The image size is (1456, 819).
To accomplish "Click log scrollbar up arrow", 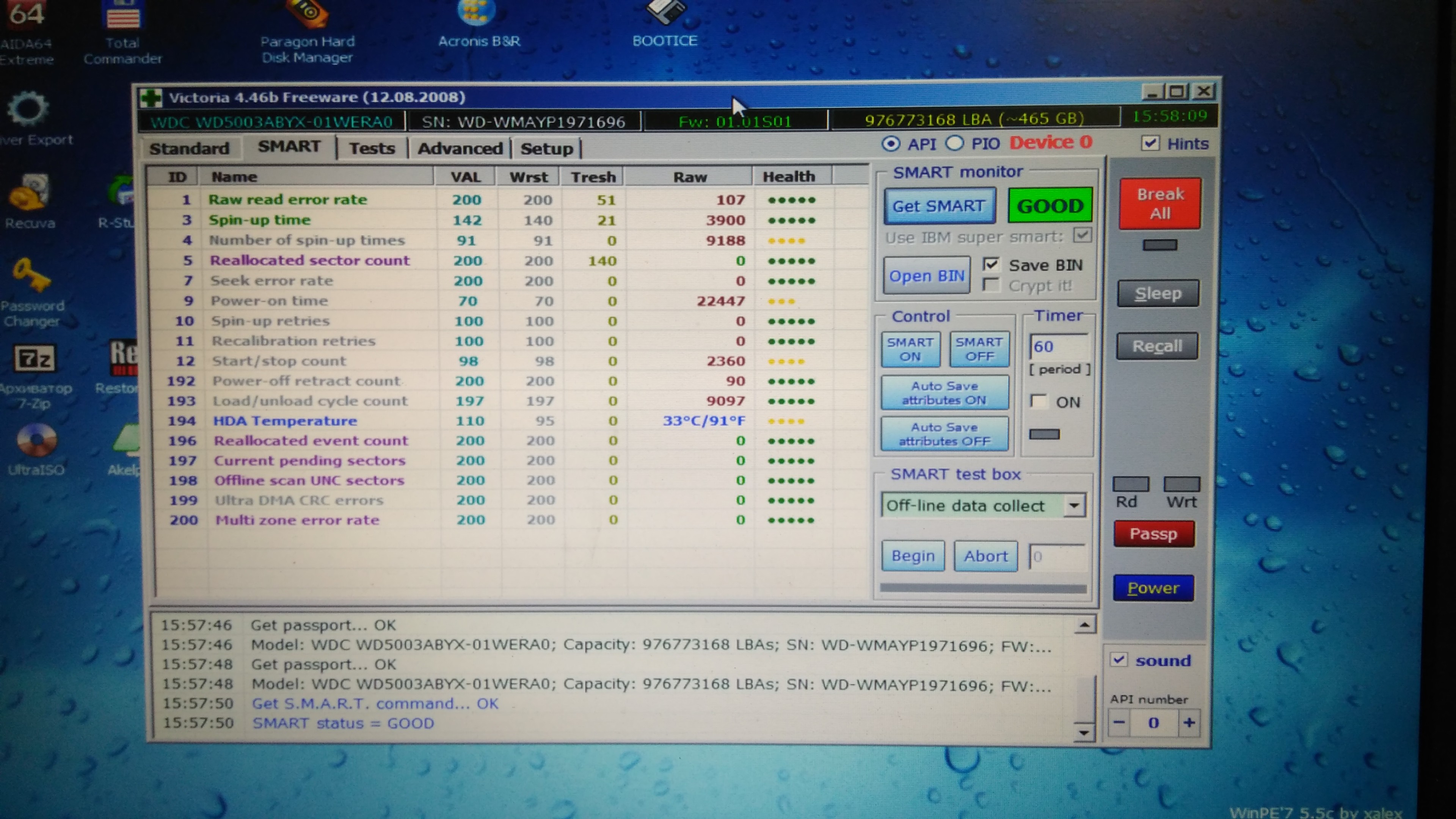I will tap(1084, 624).
